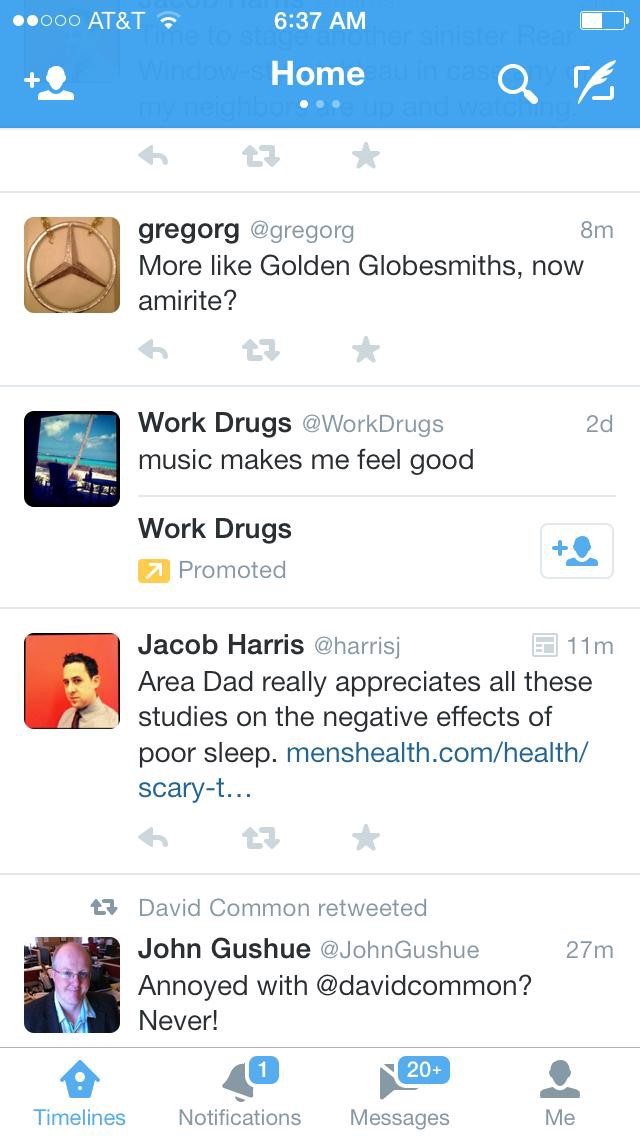
Task: Switch to the Notifications tab
Action: pos(240,1093)
